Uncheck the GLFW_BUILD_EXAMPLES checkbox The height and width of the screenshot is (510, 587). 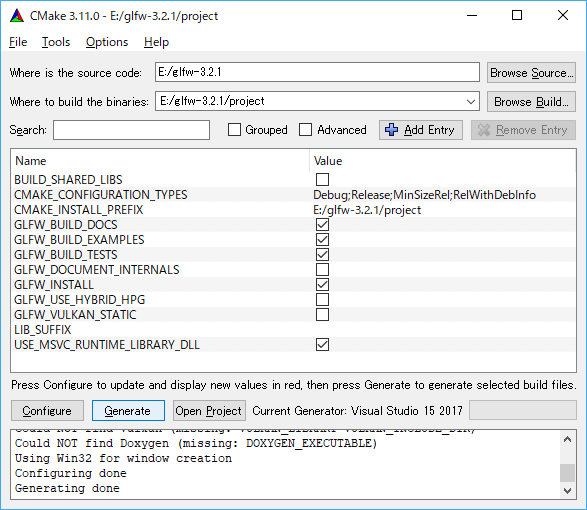322,240
